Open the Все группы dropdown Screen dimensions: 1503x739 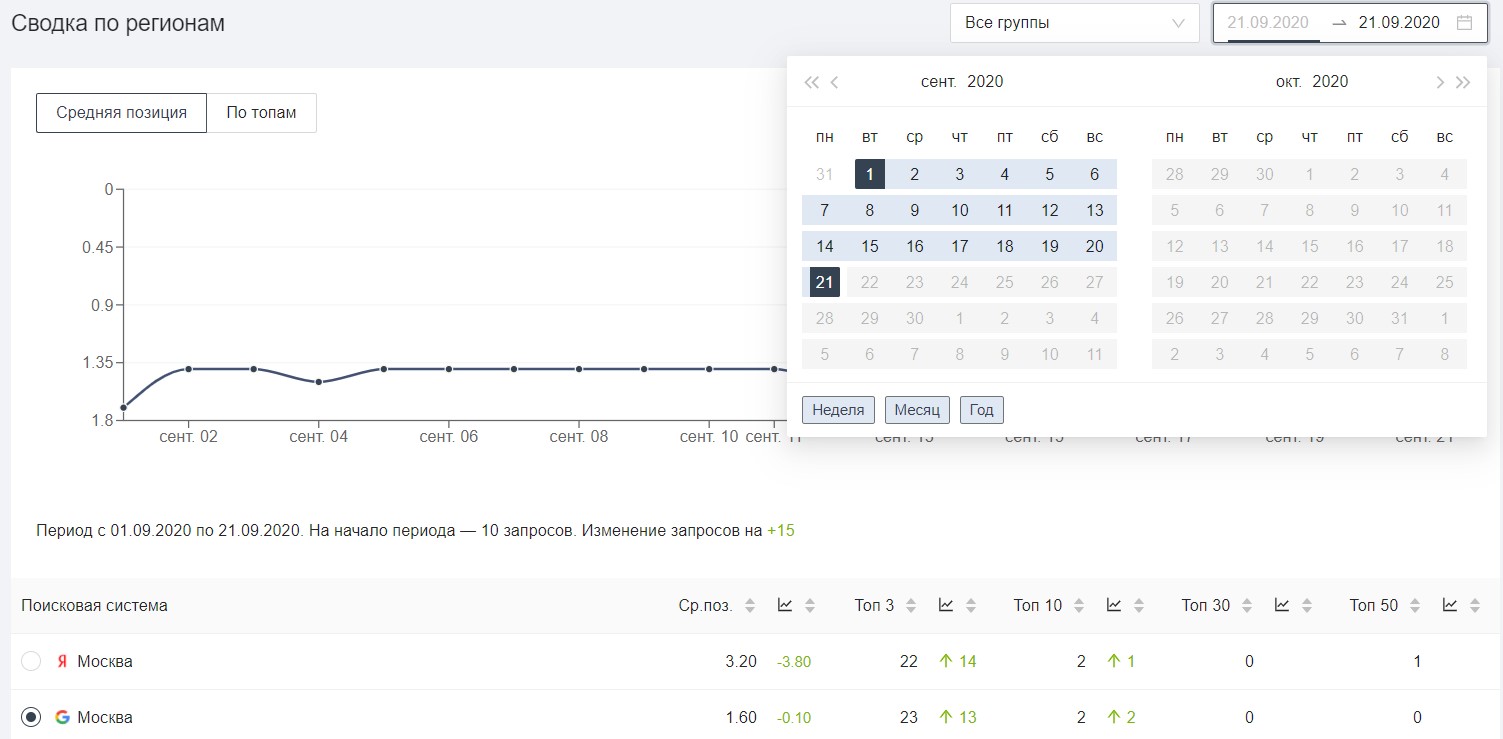[x=1074, y=23]
